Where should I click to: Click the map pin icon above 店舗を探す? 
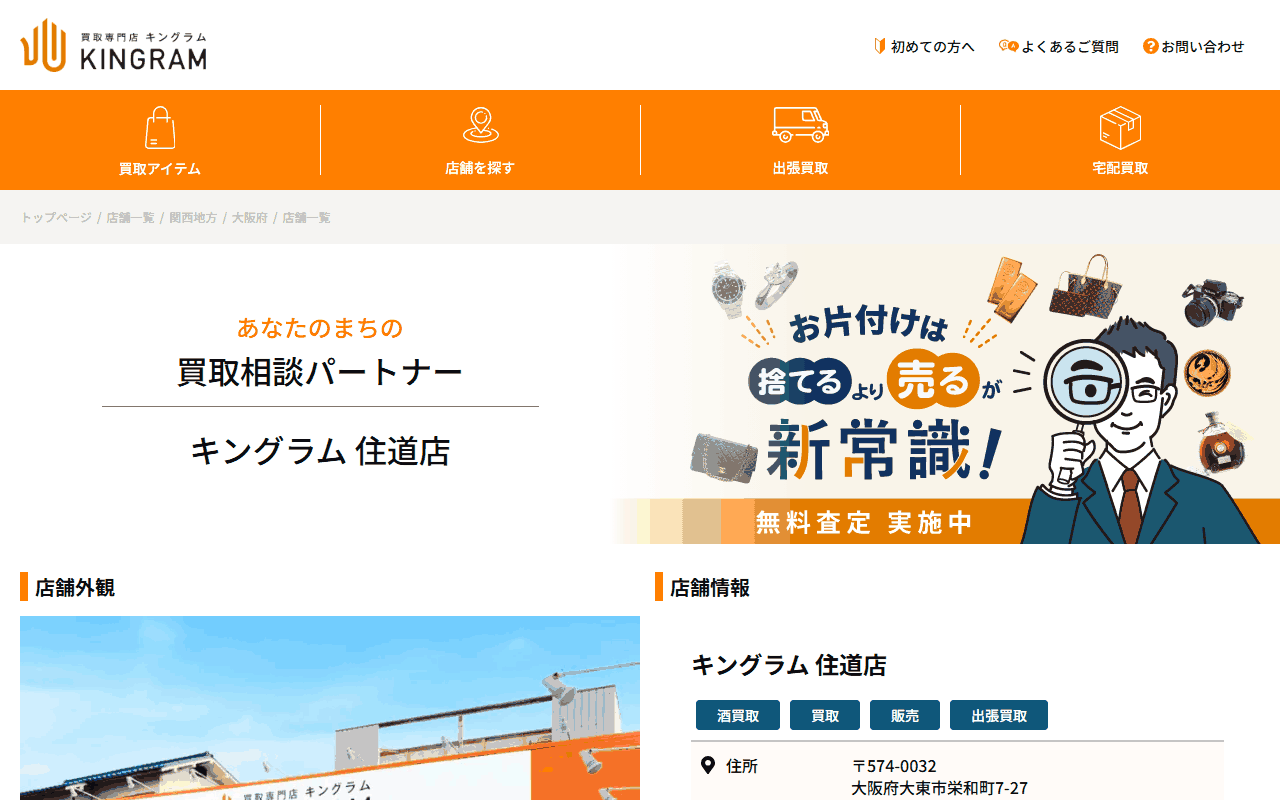pos(480,126)
